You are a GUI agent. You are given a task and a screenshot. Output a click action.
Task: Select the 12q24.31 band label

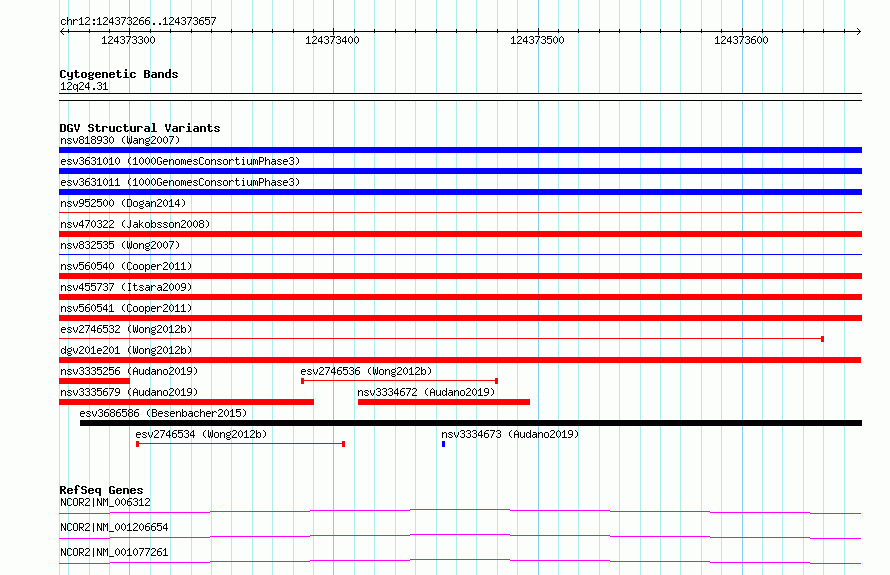pos(84,86)
